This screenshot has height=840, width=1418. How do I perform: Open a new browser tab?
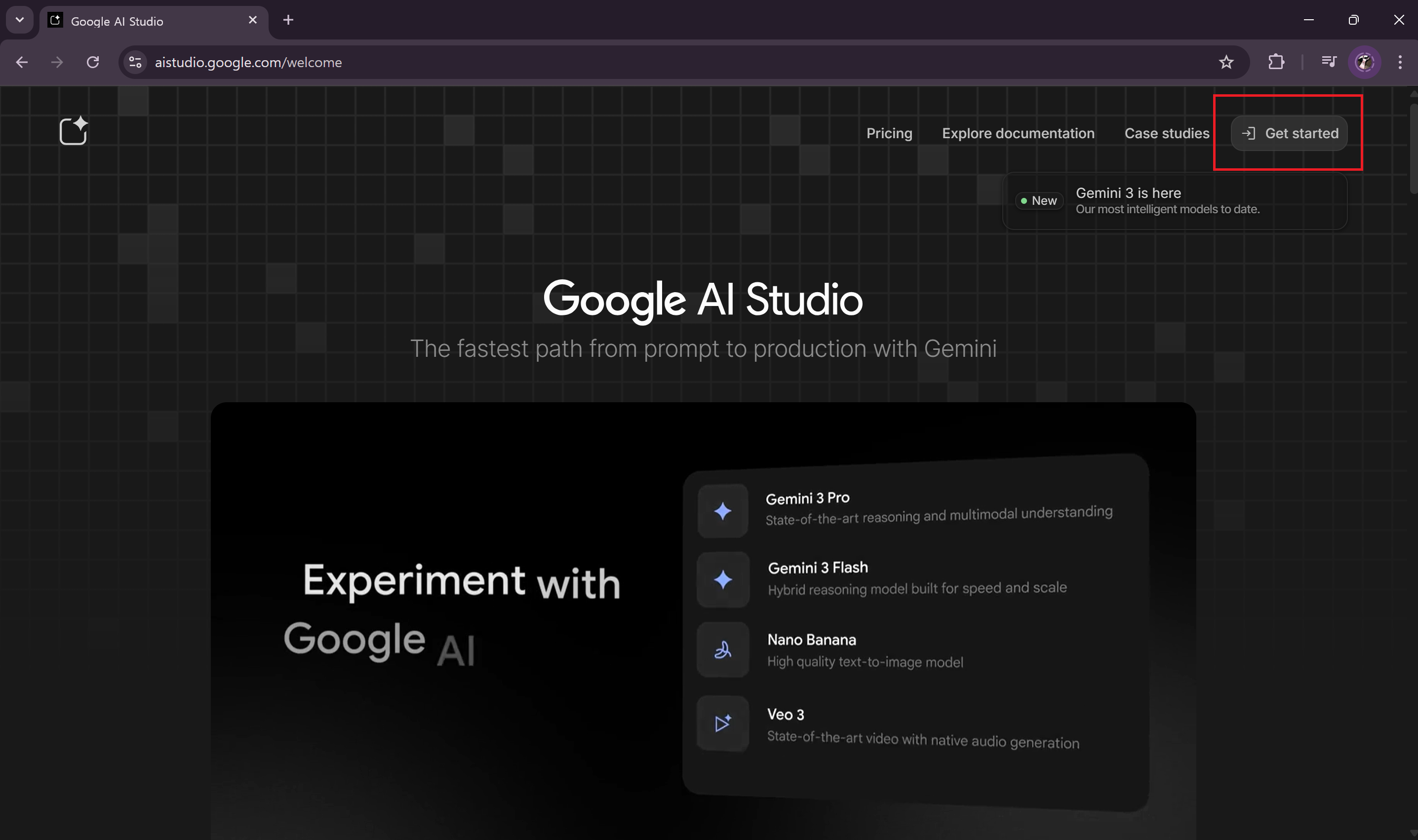(x=288, y=20)
